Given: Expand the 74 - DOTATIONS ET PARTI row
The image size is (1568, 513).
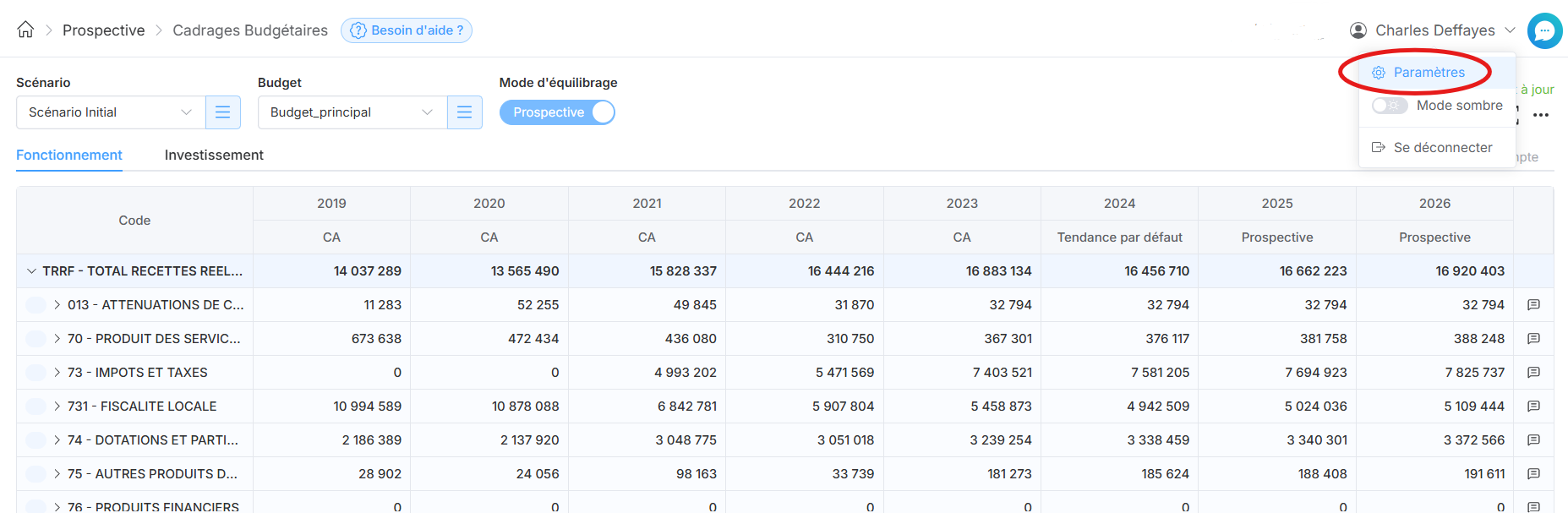Looking at the screenshot, I should pyautogui.click(x=57, y=440).
